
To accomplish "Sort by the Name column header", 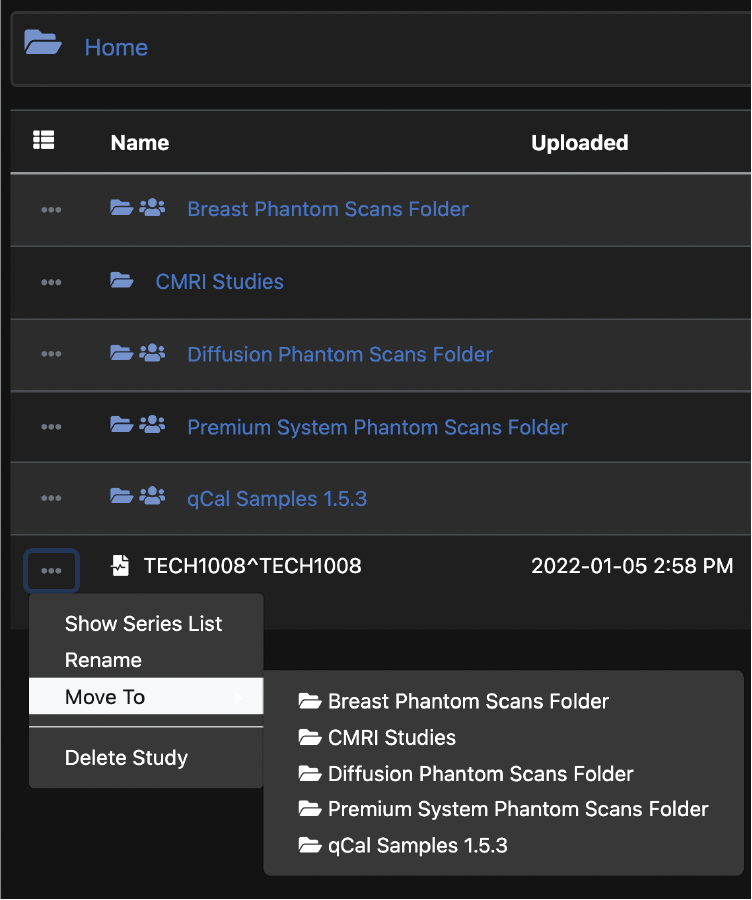I will coord(140,143).
